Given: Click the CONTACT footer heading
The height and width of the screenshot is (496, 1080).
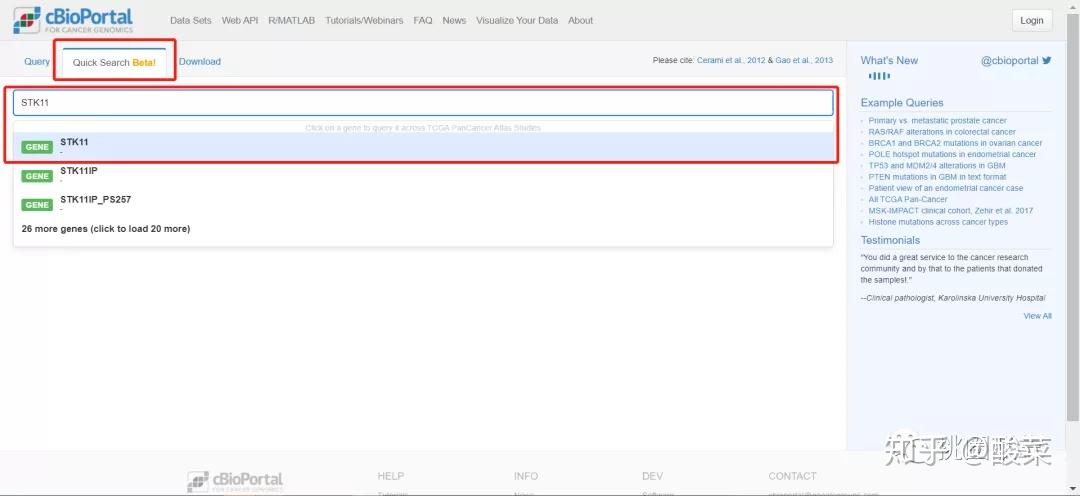Looking at the screenshot, I should point(792,476).
